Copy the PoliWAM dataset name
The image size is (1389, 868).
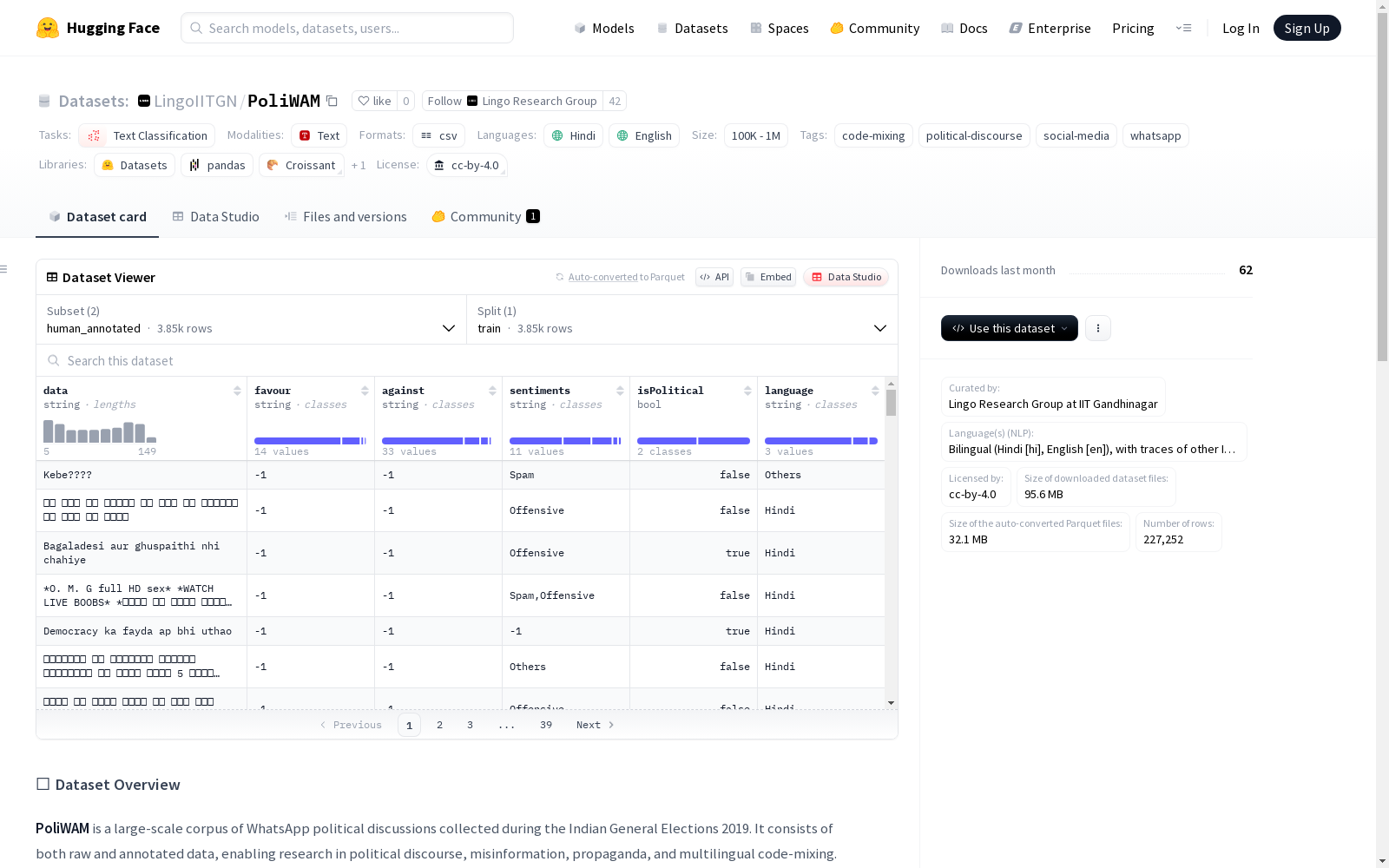coord(332,101)
